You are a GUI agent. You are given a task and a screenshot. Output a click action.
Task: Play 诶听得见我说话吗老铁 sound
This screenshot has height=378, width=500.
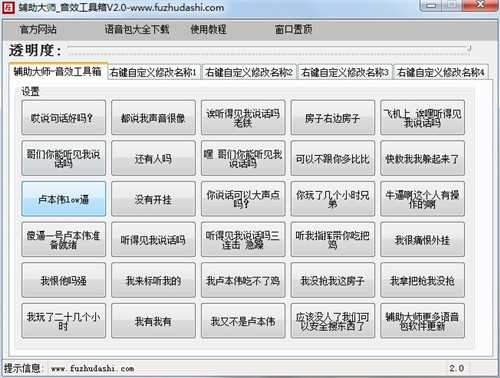click(243, 118)
